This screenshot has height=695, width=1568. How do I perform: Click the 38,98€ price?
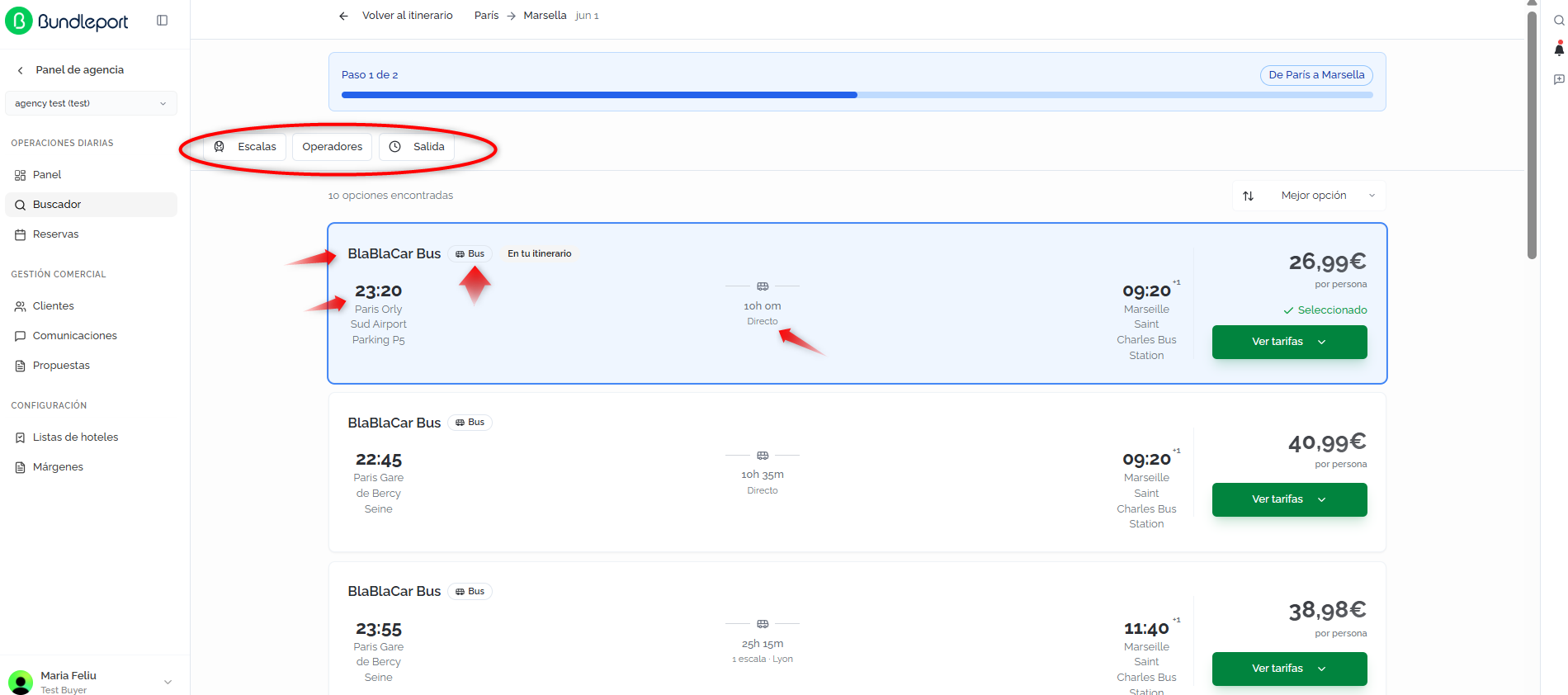pos(1328,611)
